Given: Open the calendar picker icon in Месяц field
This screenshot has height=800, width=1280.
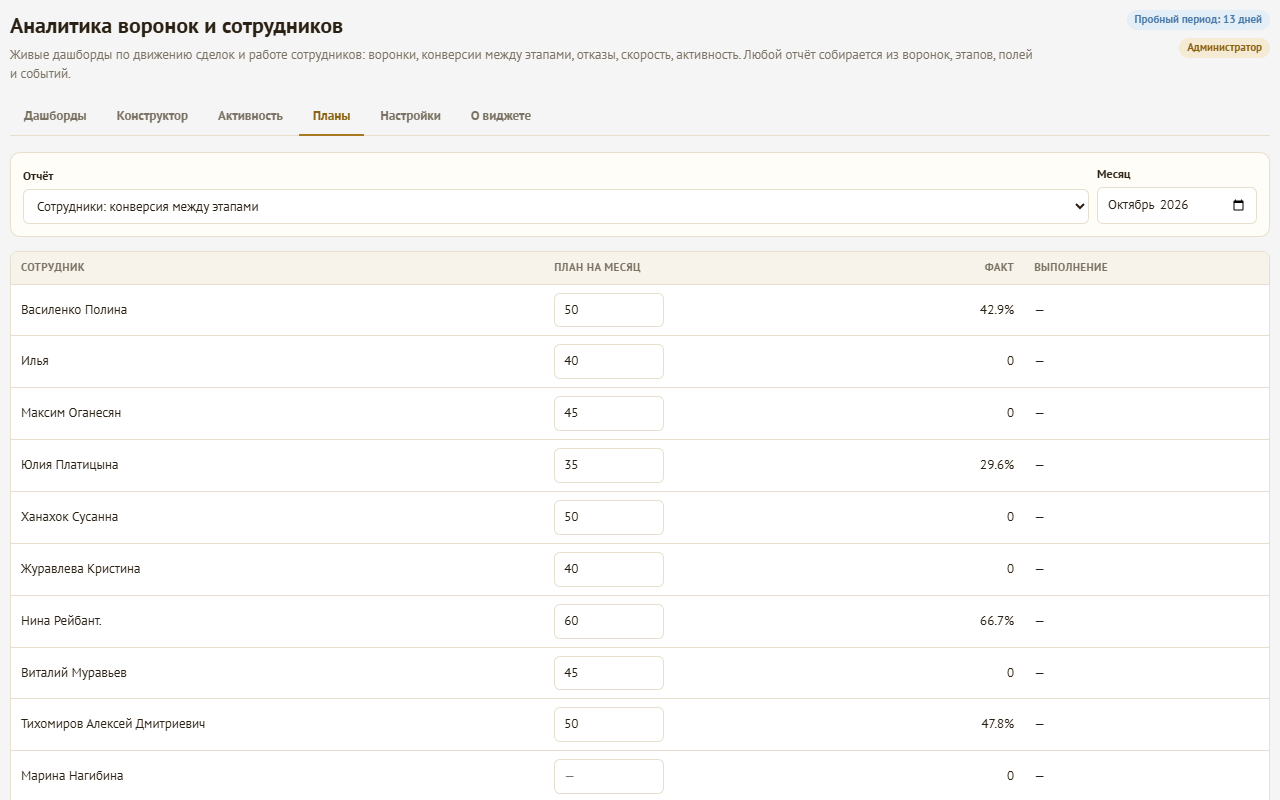Looking at the screenshot, I should click(1238, 205).
